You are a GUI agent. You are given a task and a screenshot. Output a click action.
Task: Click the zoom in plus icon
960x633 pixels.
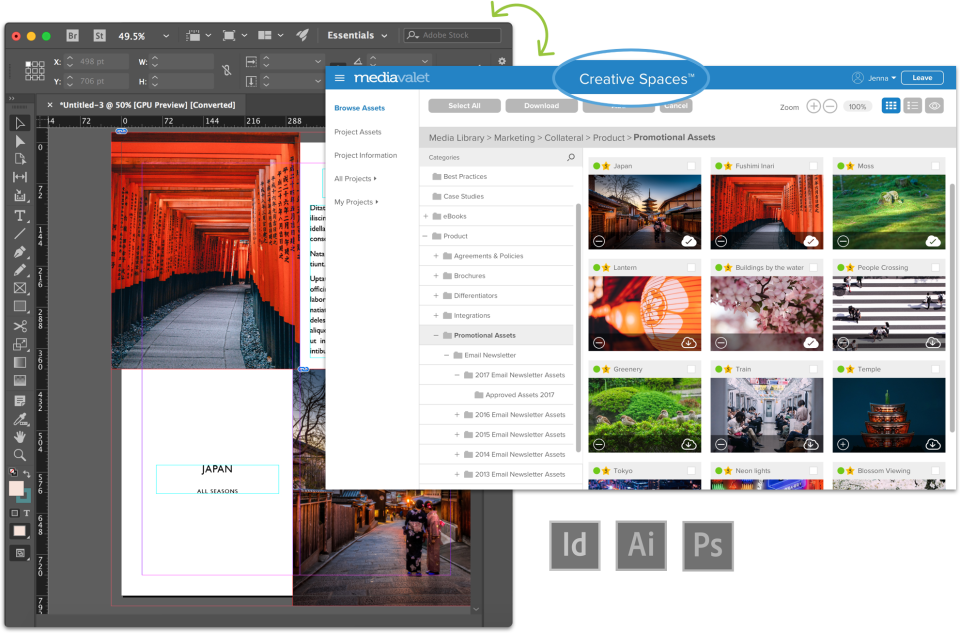(x=813, y=106)
